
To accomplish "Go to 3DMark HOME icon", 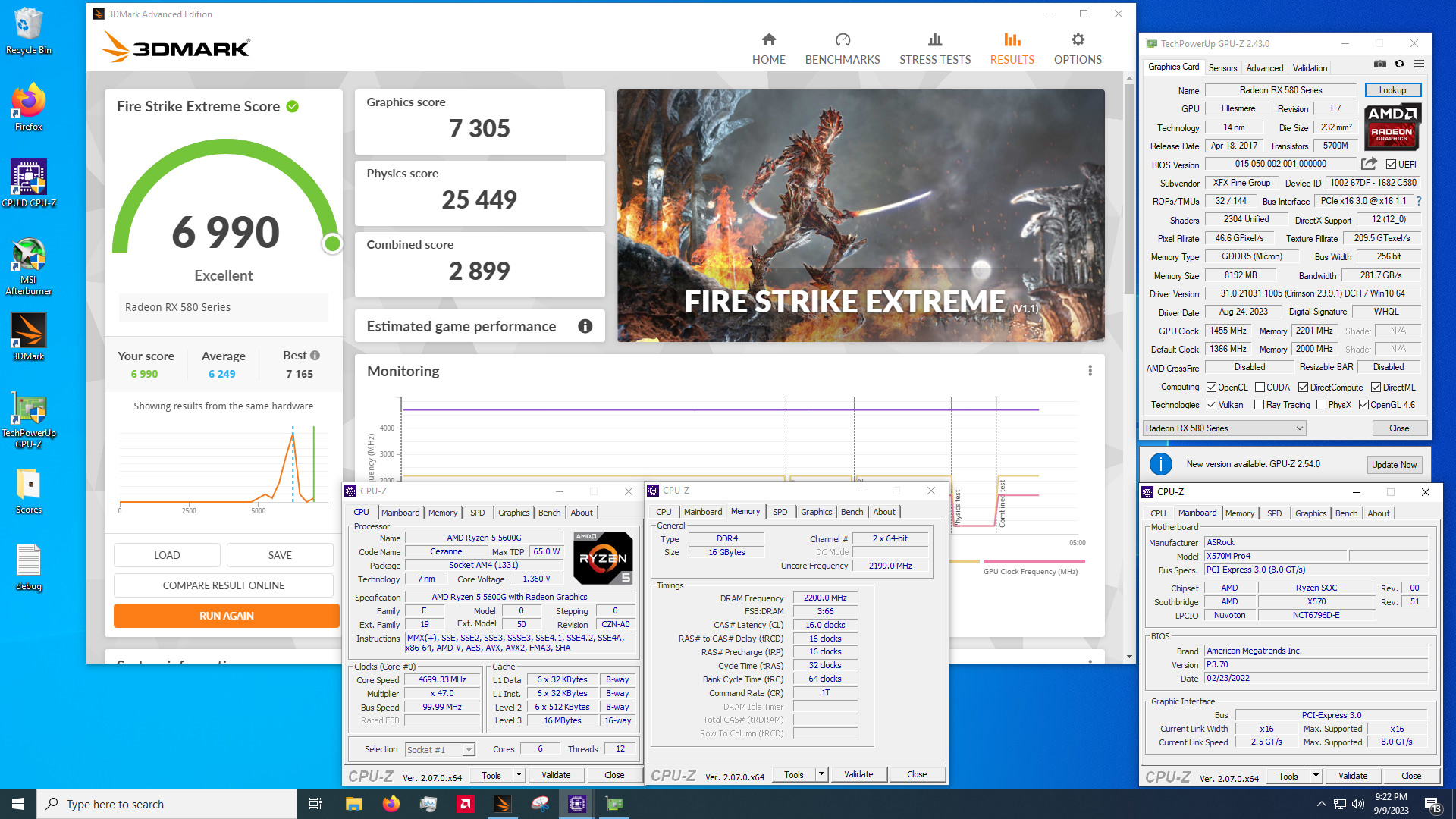I will point(768,39).
